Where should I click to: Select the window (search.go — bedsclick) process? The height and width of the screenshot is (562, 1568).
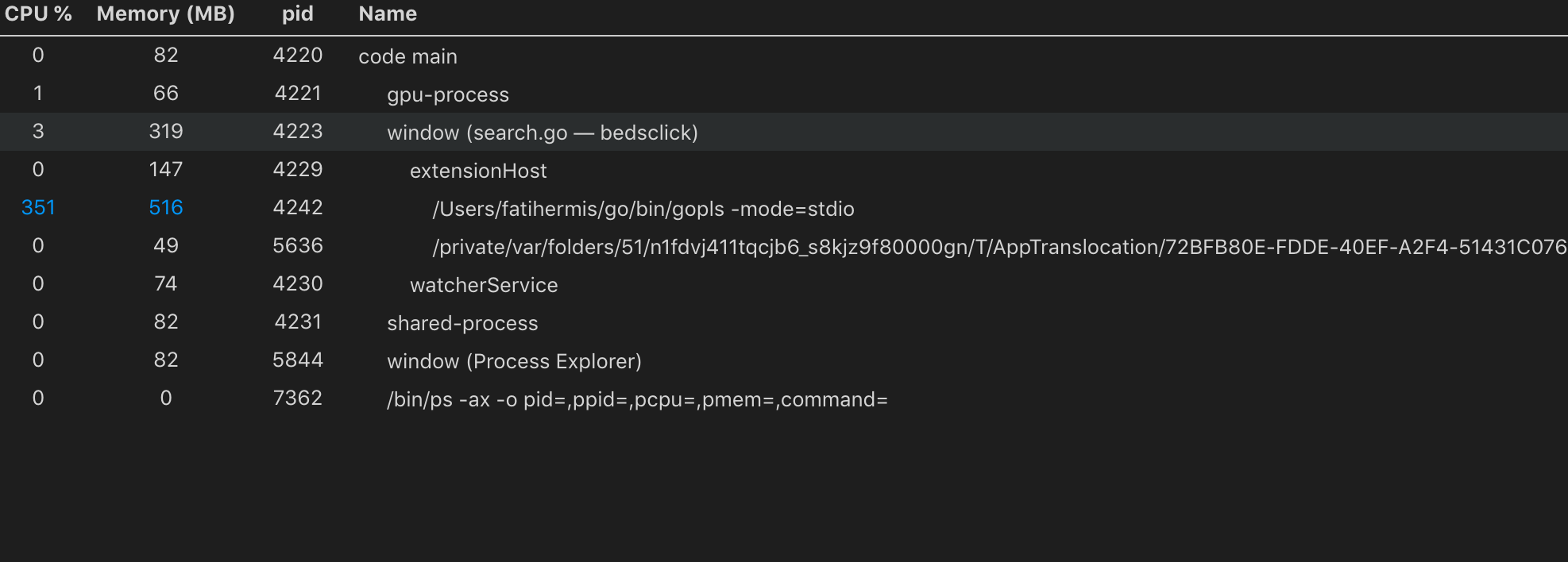(x=542, y=133)
